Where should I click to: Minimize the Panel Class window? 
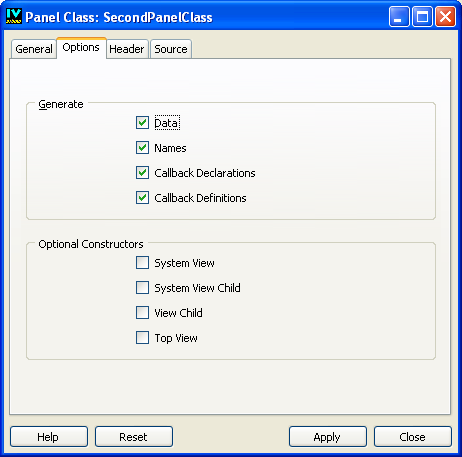(399, 16)
